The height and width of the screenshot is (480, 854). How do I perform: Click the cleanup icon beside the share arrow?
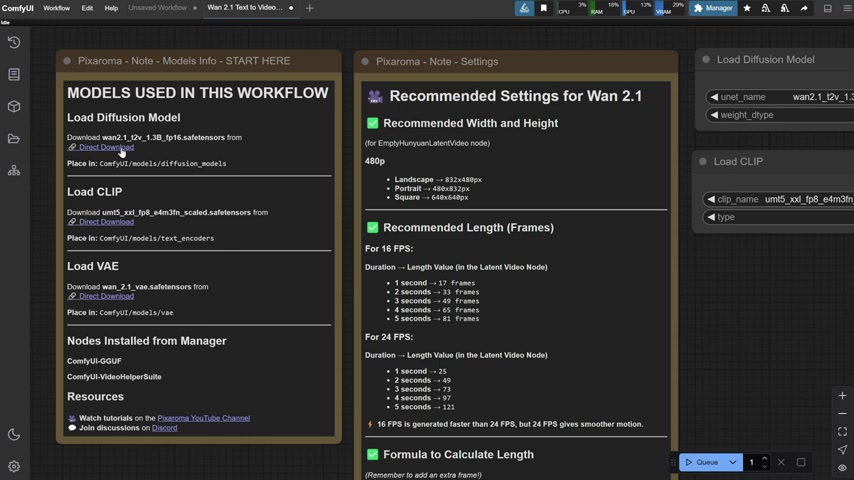click(x=785, y=8)
